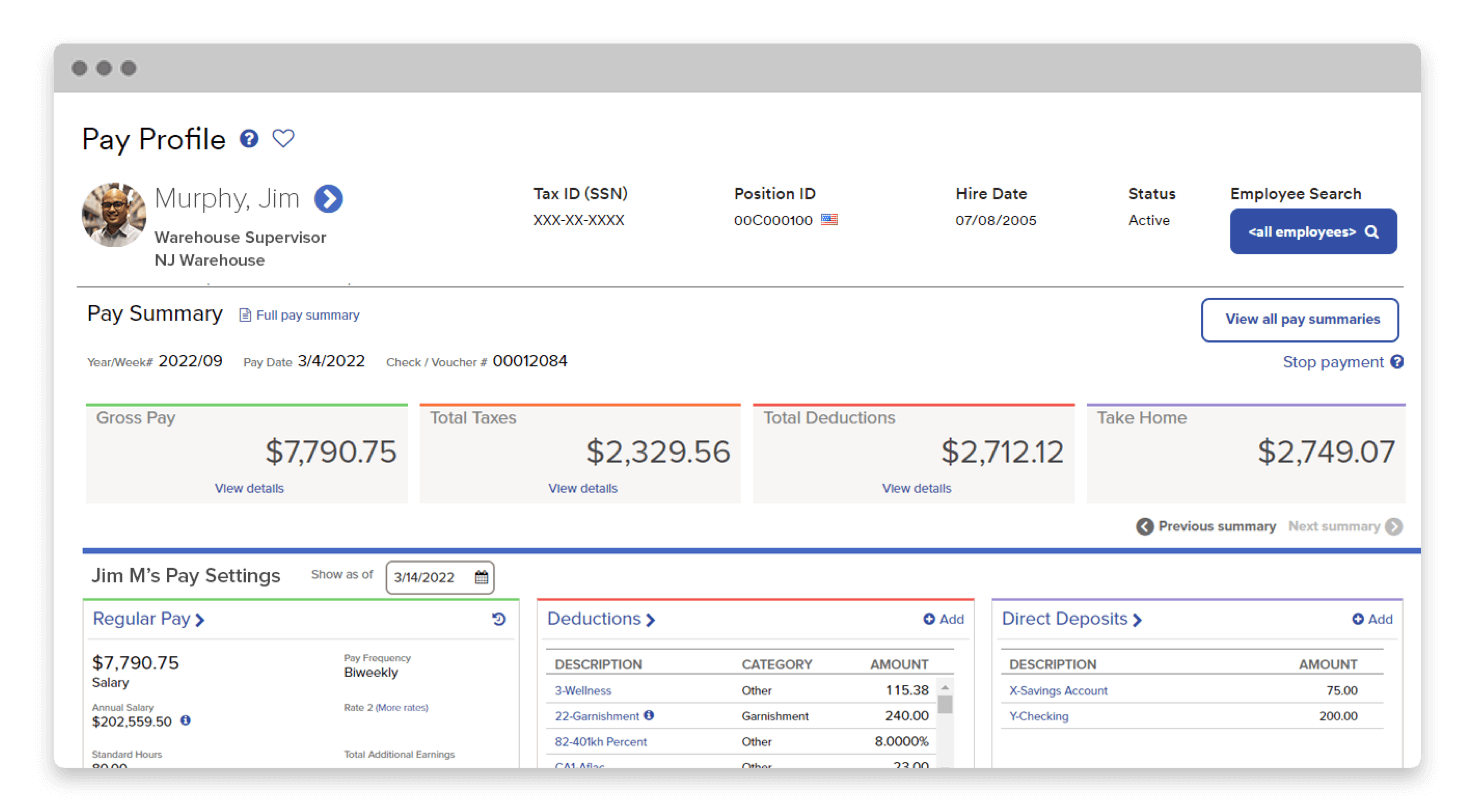Click the history icon in Regular Pay
The width and height of the screenshot is (1474, 811).
pyautogui.click(x=499, y=620)
